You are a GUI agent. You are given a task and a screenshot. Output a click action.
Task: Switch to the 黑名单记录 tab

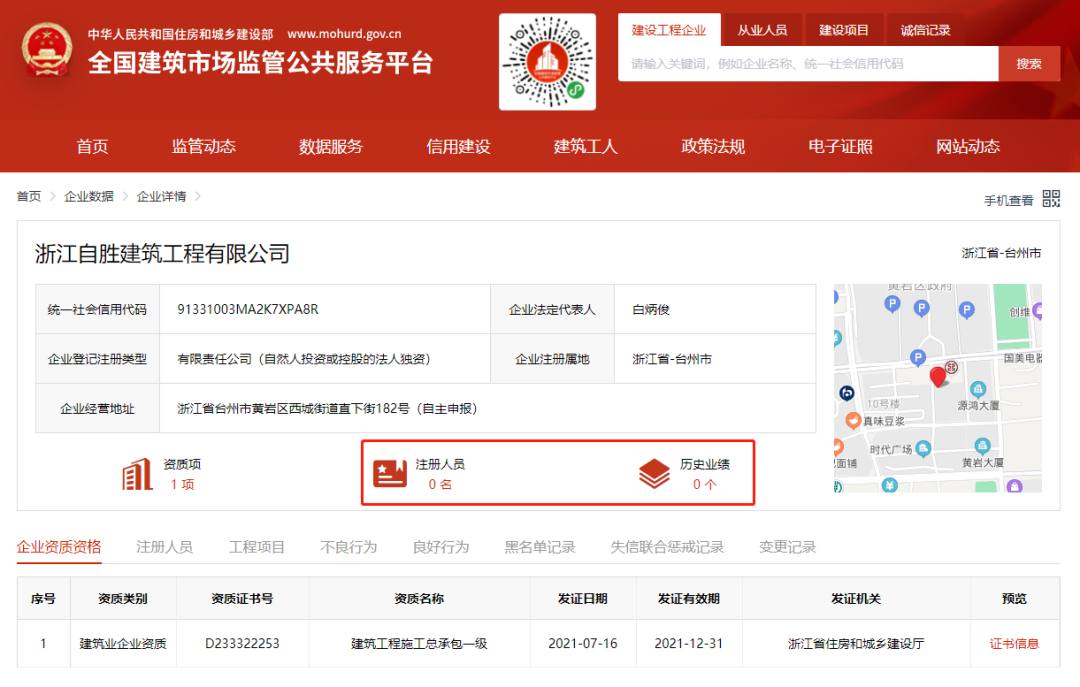pyautogui.click(x=540, y=547)
